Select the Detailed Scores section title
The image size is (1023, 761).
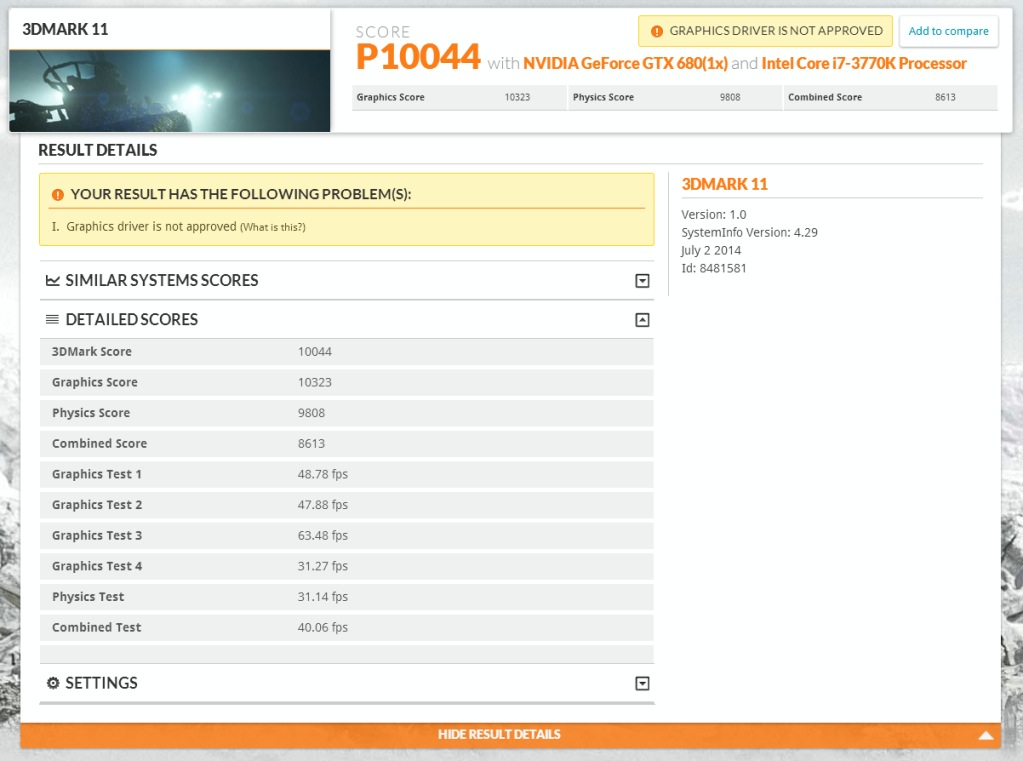131,320
